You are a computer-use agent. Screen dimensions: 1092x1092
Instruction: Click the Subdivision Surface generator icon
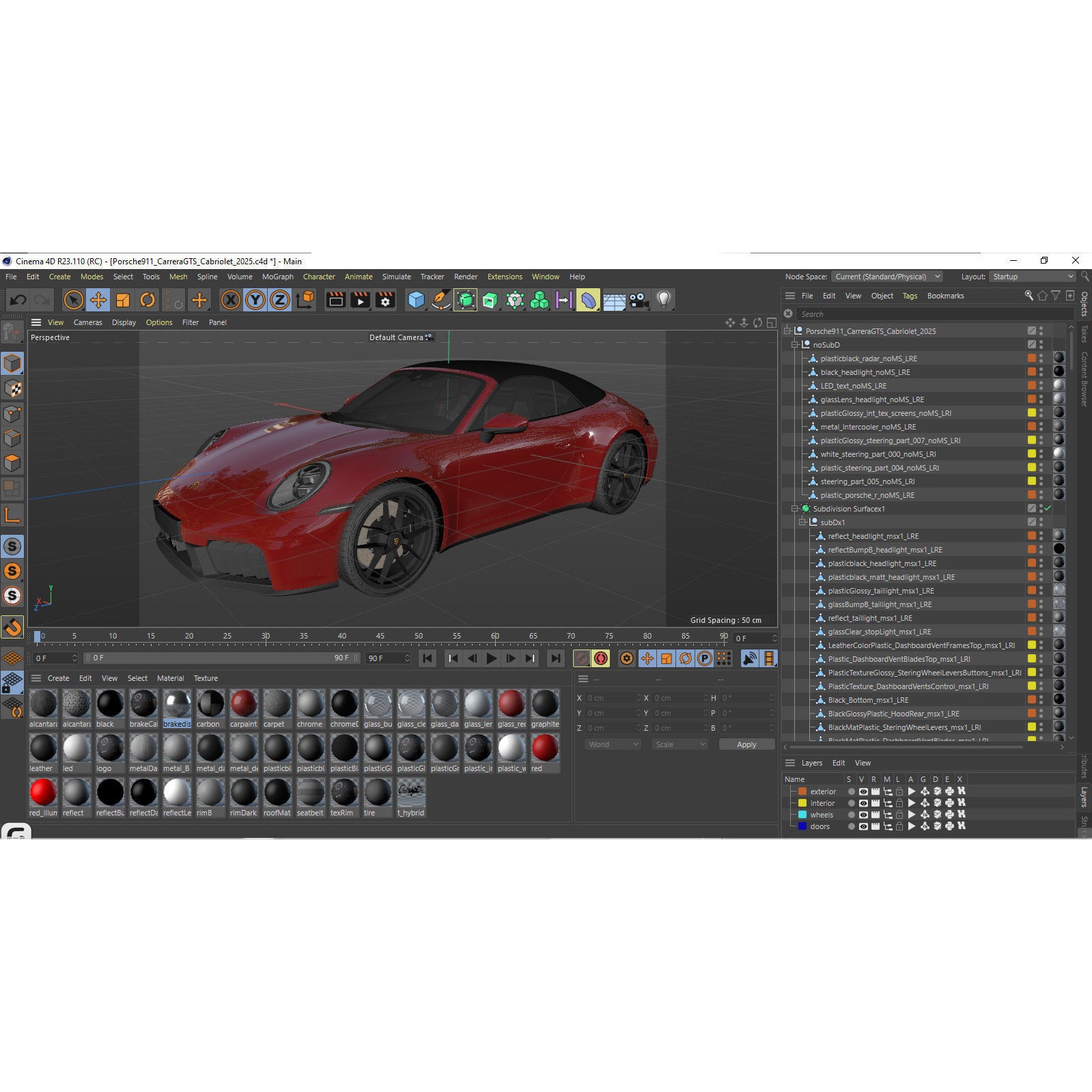click(466, 300)
